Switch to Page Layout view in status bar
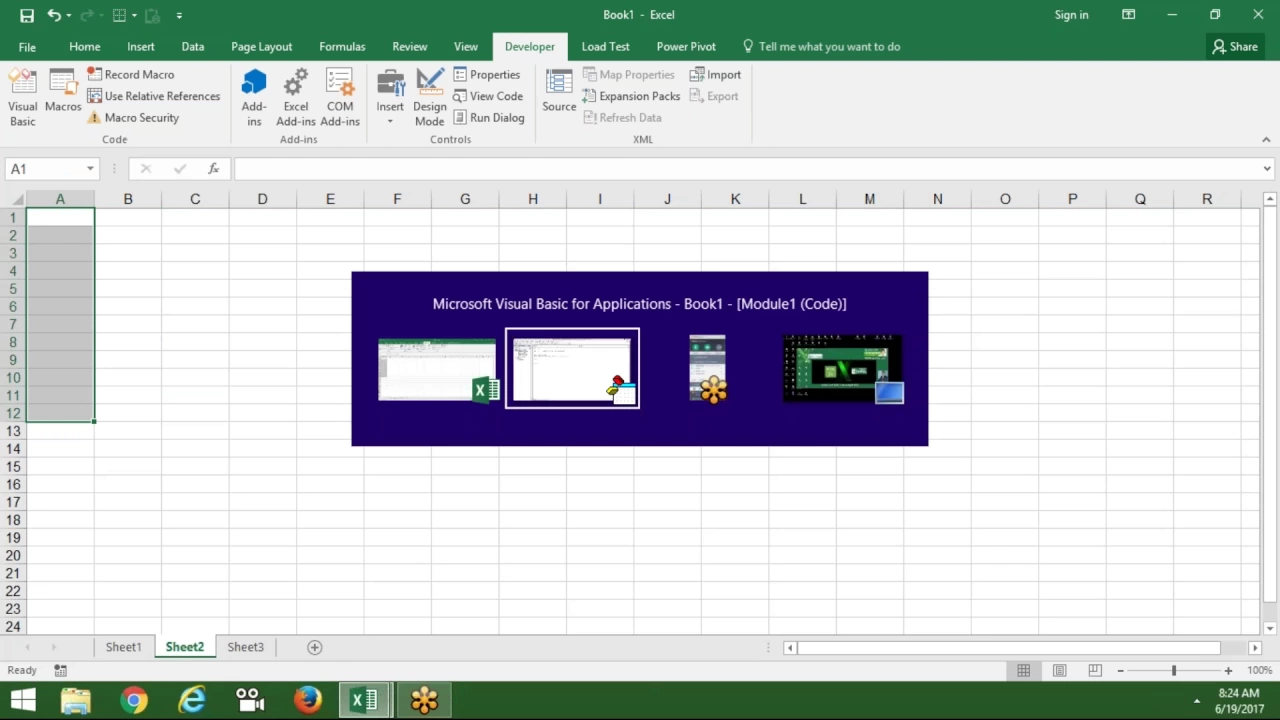The width and height of the screenshot is (1280, 720). tap(1059, 671)
